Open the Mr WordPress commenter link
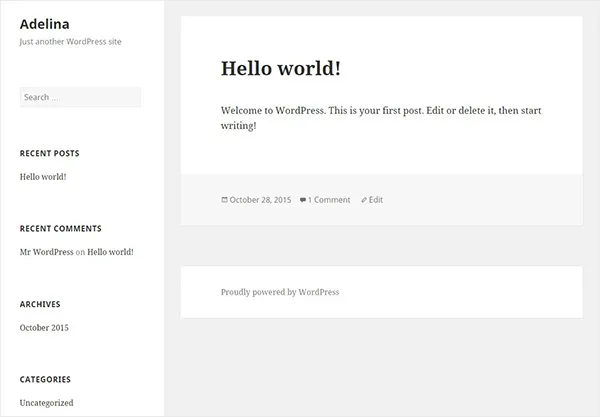This screenshot has width=600, height=417. tap(46, 252)
